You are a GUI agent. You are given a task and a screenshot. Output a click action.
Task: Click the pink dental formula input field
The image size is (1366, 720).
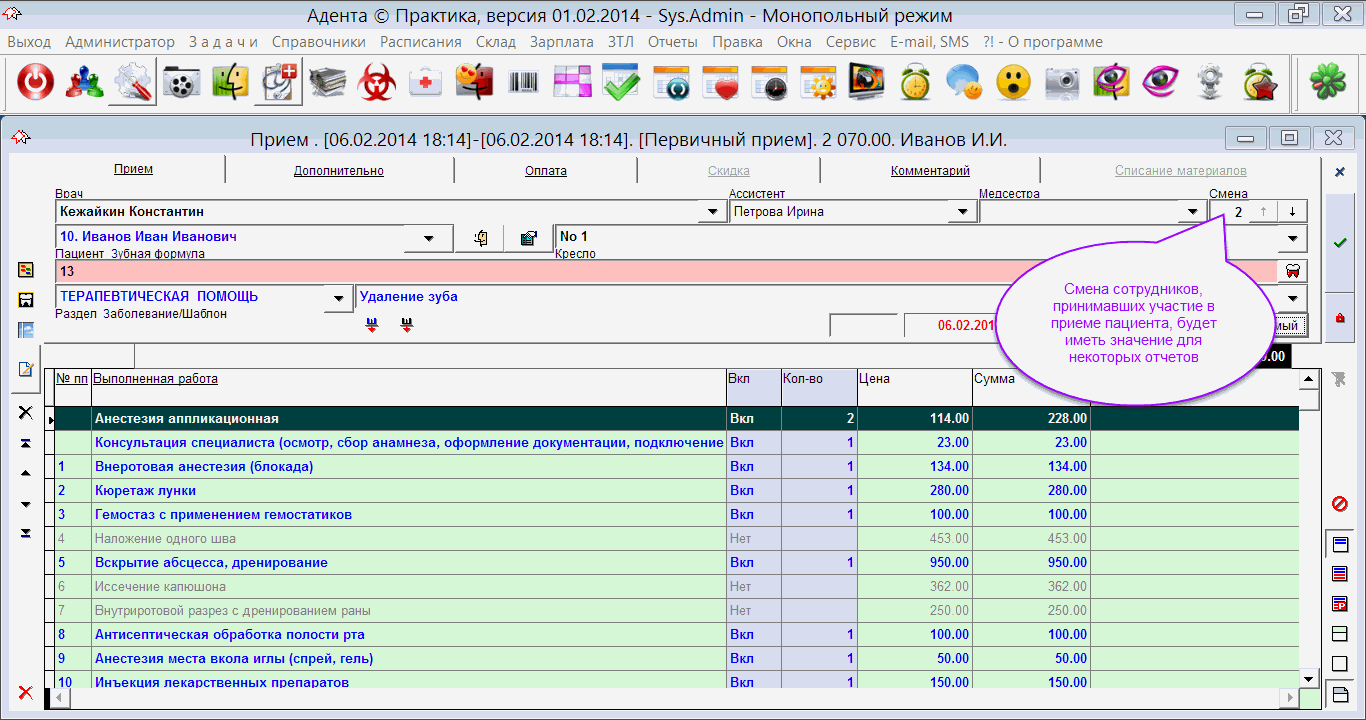coord(660,271)
